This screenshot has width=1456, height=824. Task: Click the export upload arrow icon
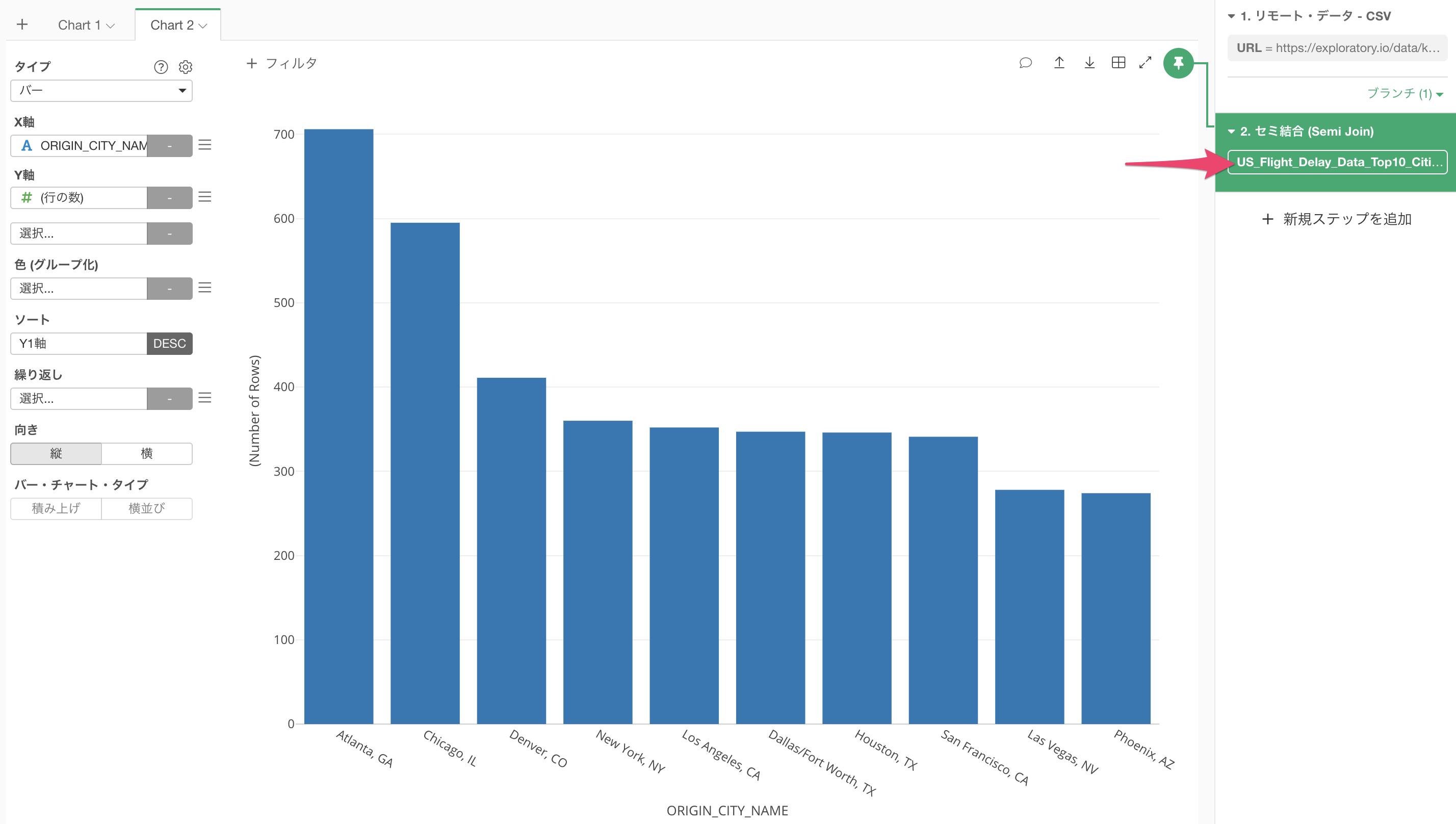point(1059,63)
